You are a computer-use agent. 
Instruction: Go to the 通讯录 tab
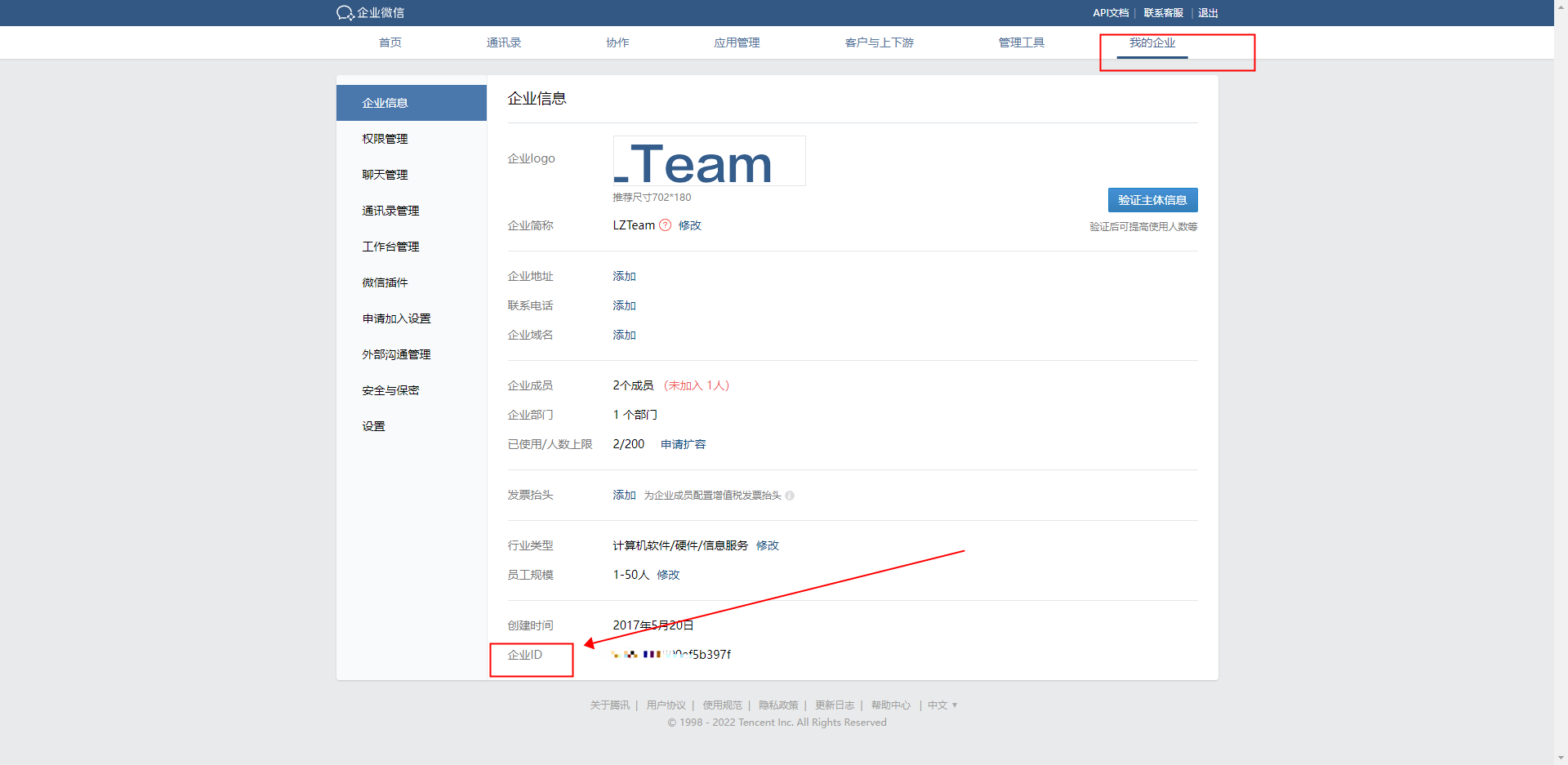(503, 43)
